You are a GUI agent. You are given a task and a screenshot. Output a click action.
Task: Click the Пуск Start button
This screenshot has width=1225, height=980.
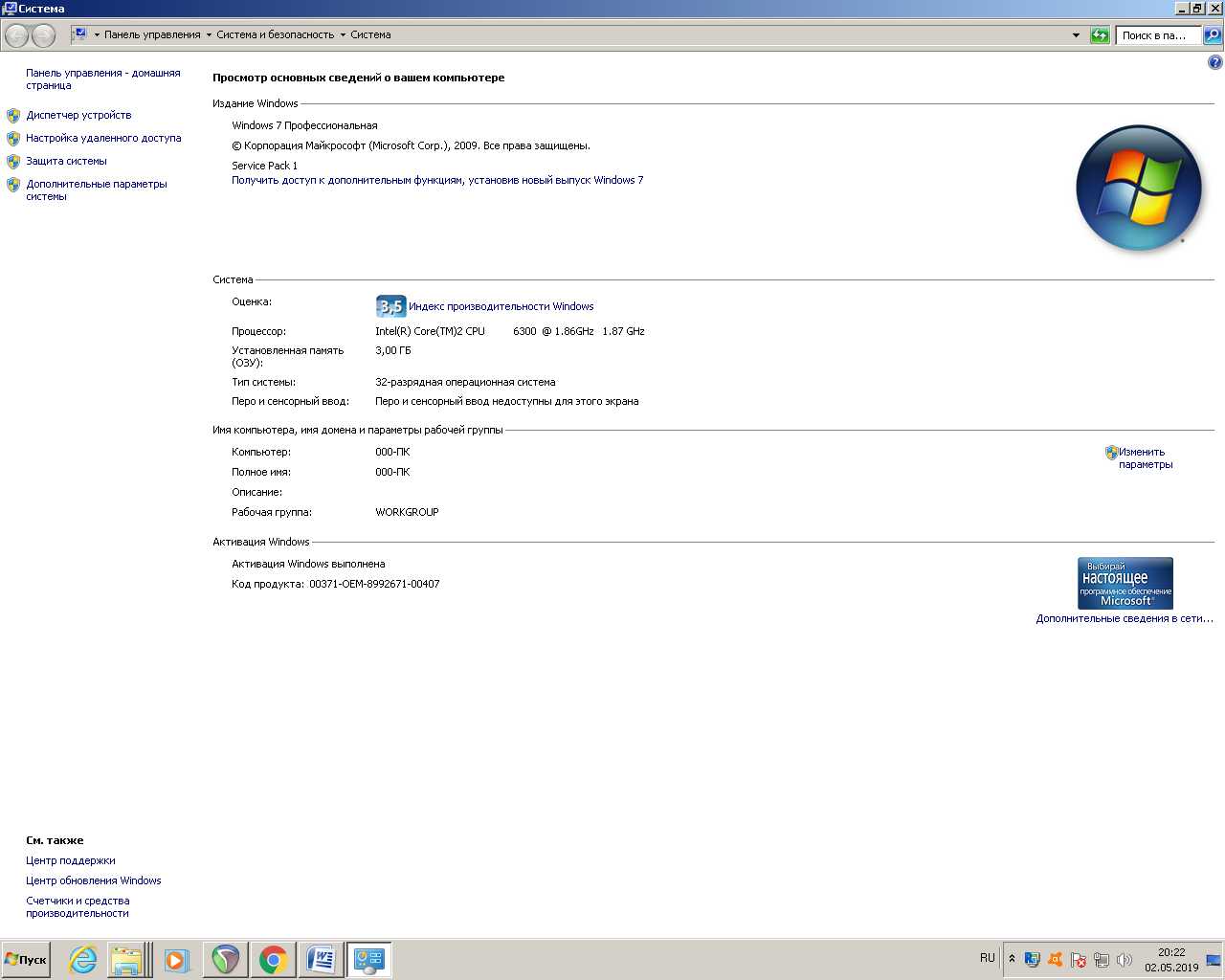(x=27, y=960)
